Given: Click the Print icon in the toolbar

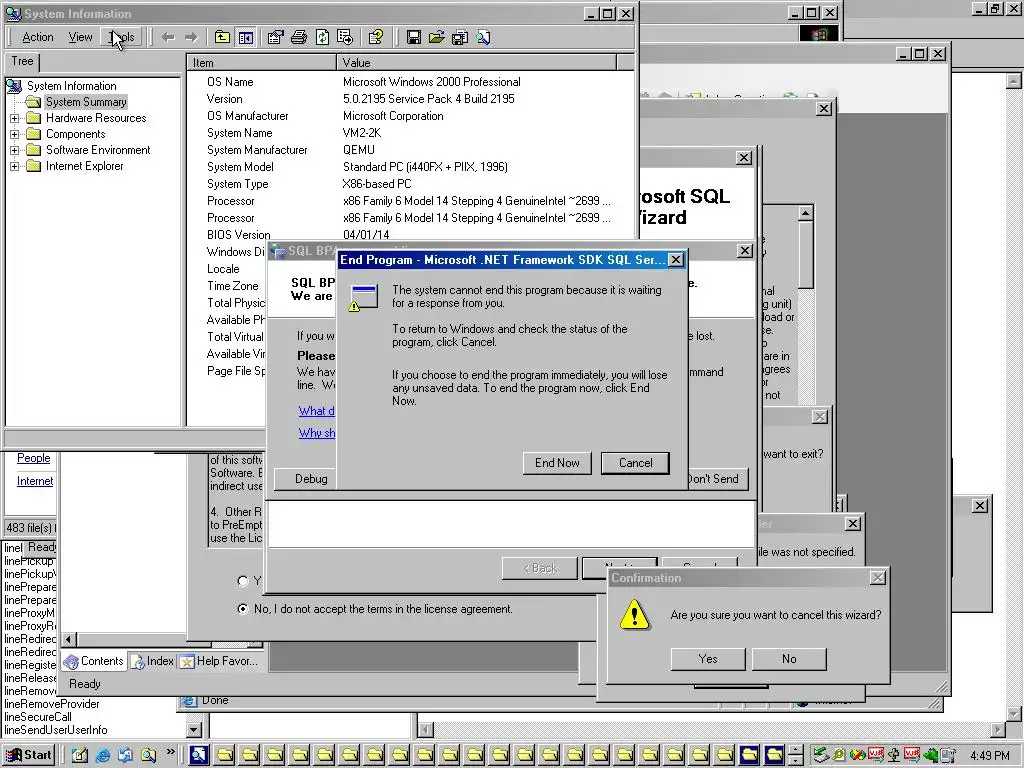Looking at the screenshot, I should click(x=298, y=37).
